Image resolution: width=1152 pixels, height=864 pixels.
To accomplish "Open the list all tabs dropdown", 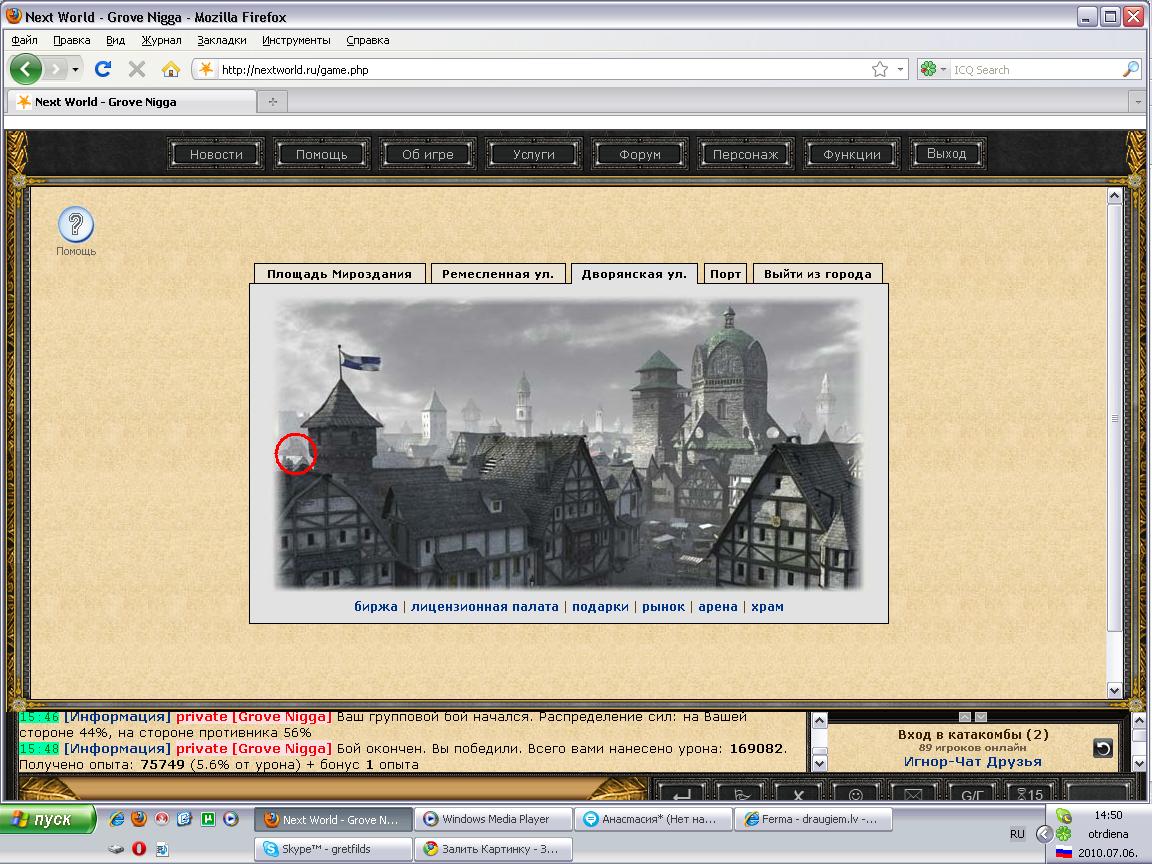I will [x=1137, y=101].
